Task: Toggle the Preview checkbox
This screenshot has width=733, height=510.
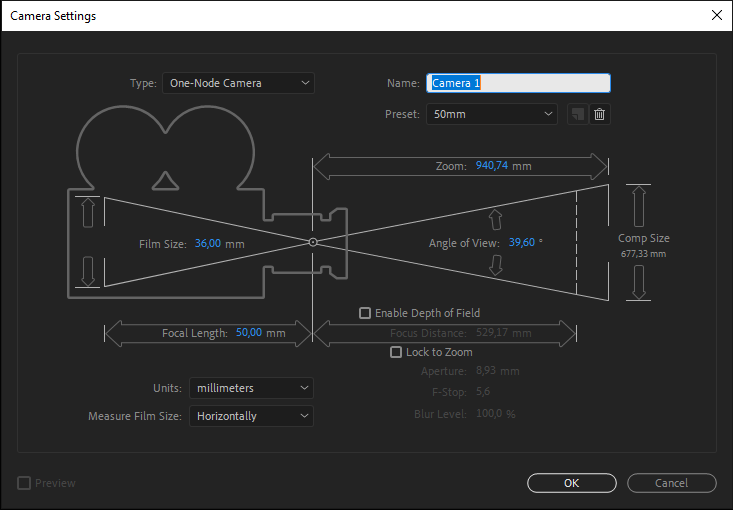Action: pos(24,483)
